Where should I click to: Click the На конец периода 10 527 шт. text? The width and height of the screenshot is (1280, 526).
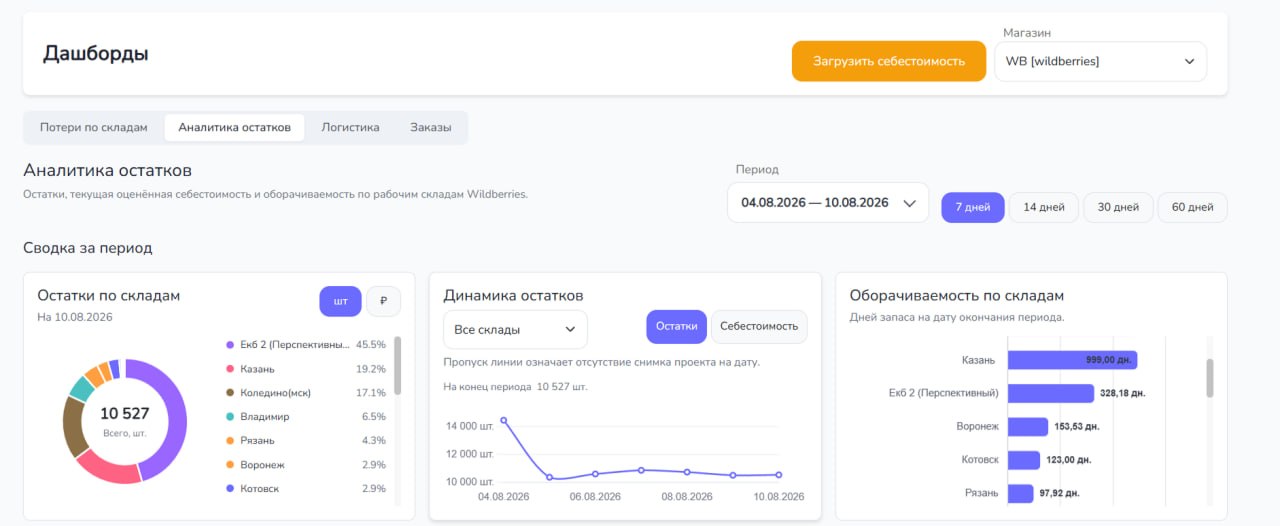tap(515, 386)
